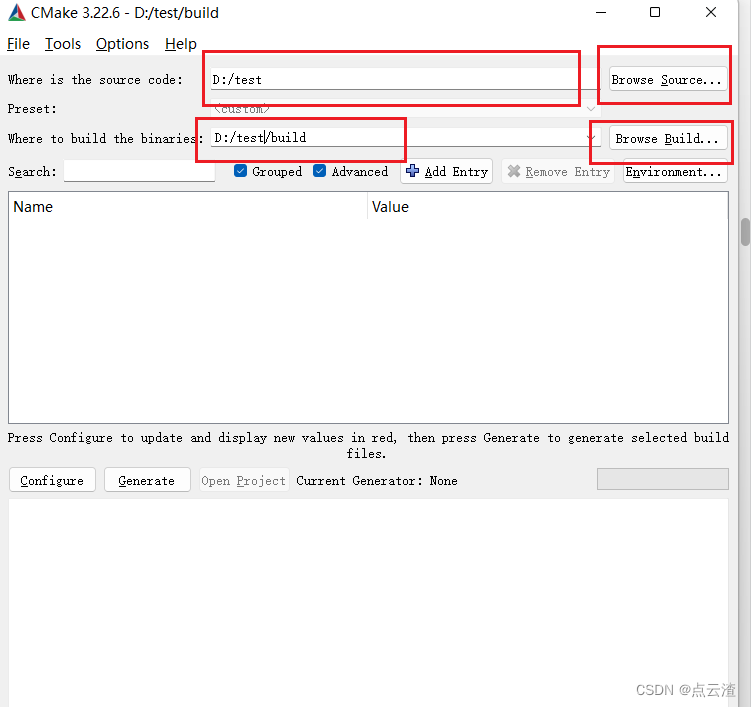This screenshot has height=707, width=751.
Task: Click the Environment button
Action: 675,171
